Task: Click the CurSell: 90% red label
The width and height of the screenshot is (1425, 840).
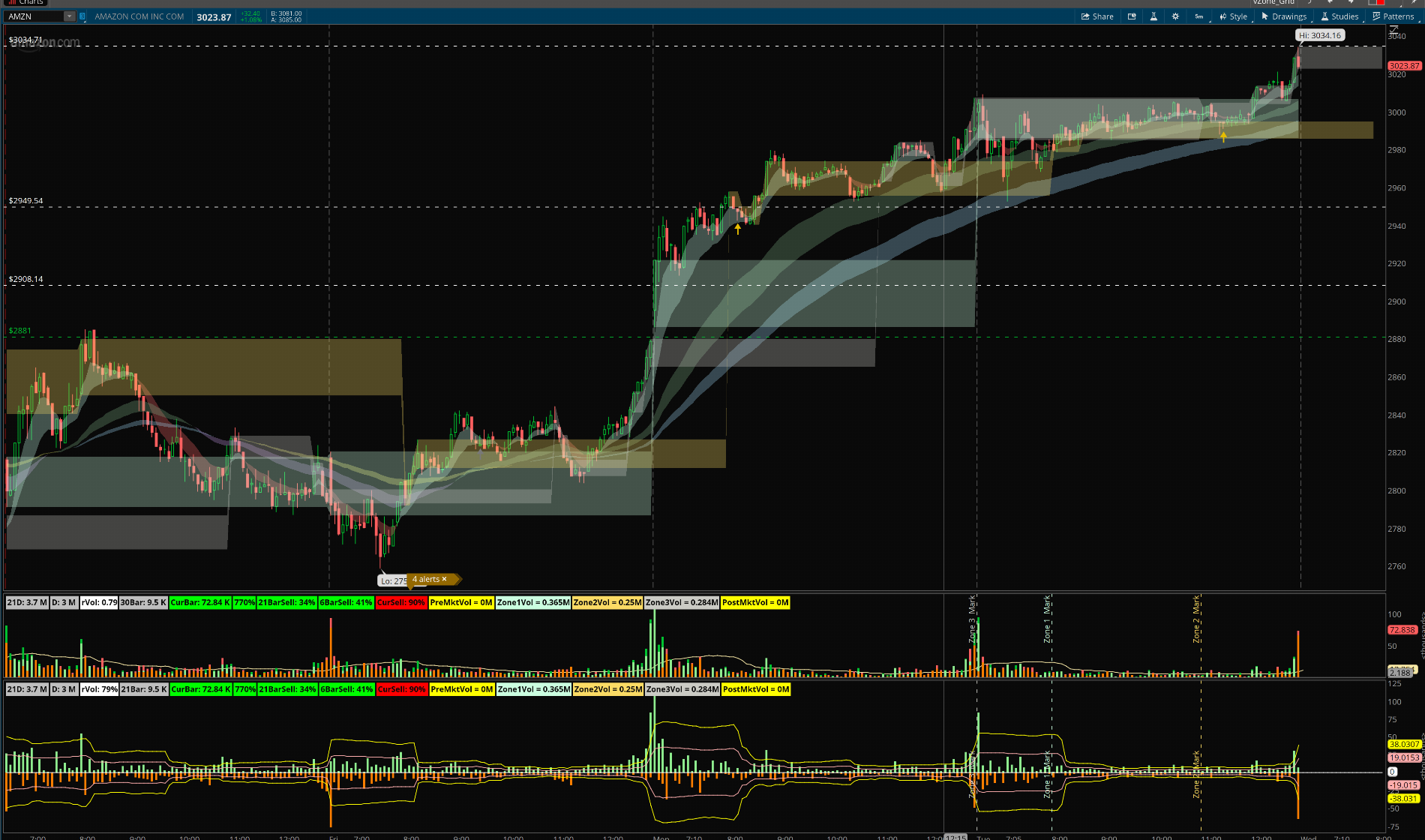Action: click(x=400, y=602)
